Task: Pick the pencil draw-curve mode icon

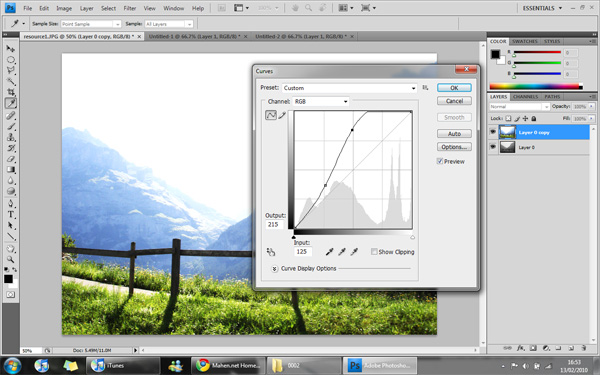Action: 282,115
